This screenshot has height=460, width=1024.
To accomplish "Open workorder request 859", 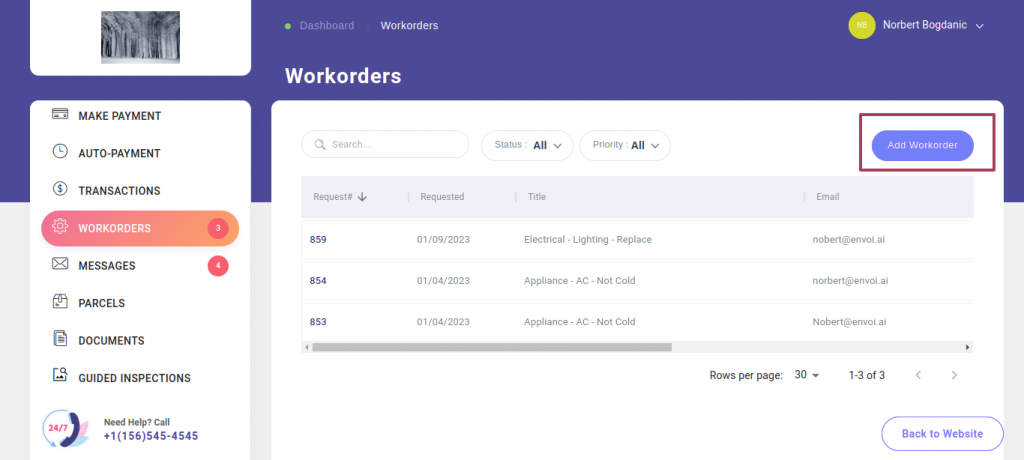I will pos(318,240).
